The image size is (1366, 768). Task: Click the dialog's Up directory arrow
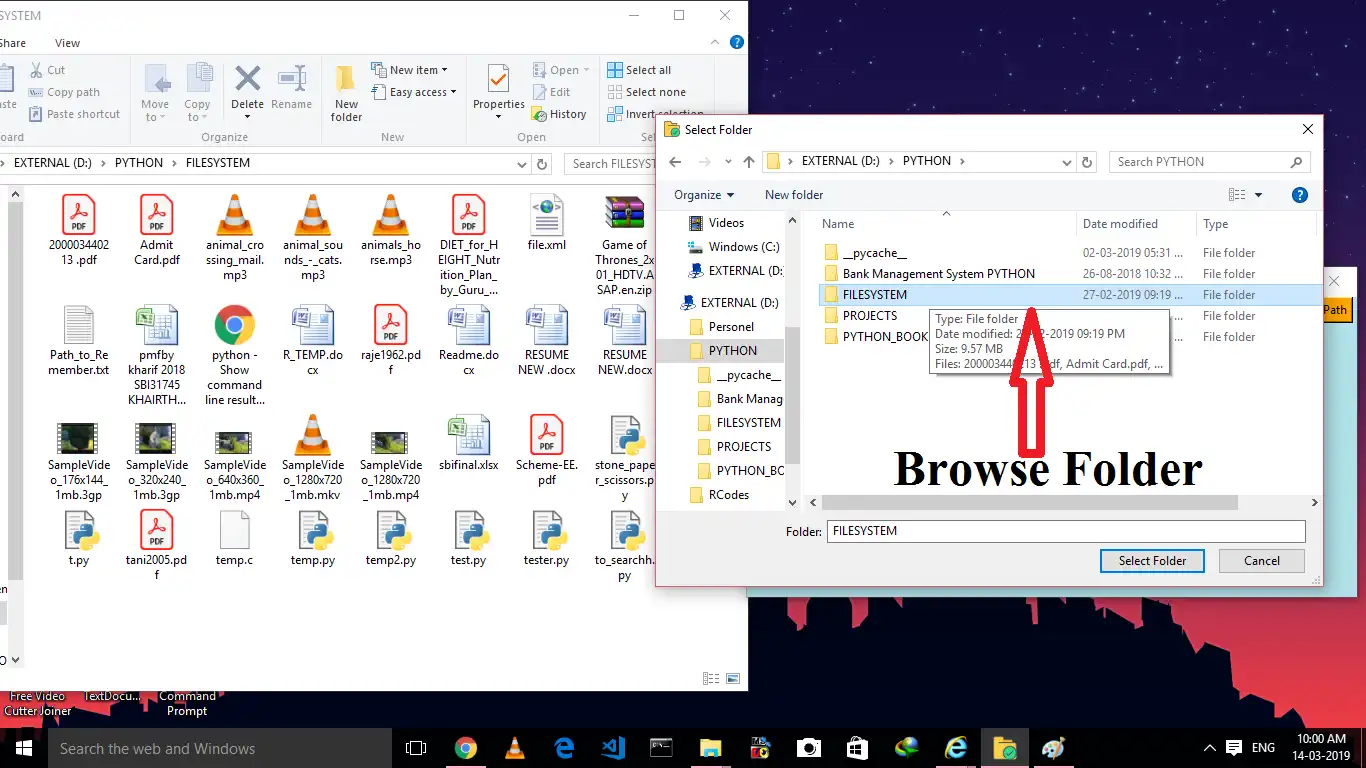point(749,162)
